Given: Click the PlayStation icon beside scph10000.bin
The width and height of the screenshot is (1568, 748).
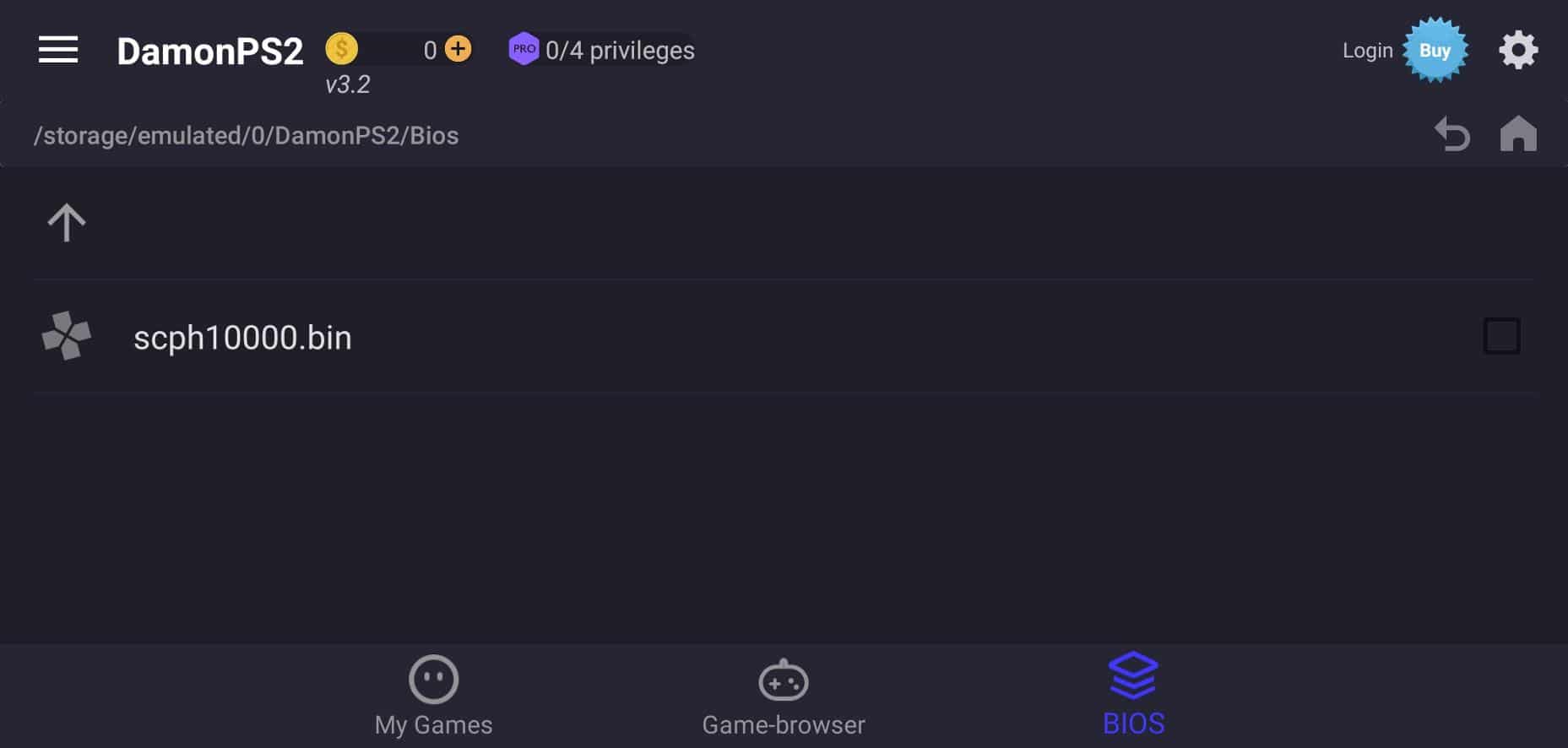Looking at the screenshot, I should click(x=67, y=336).
